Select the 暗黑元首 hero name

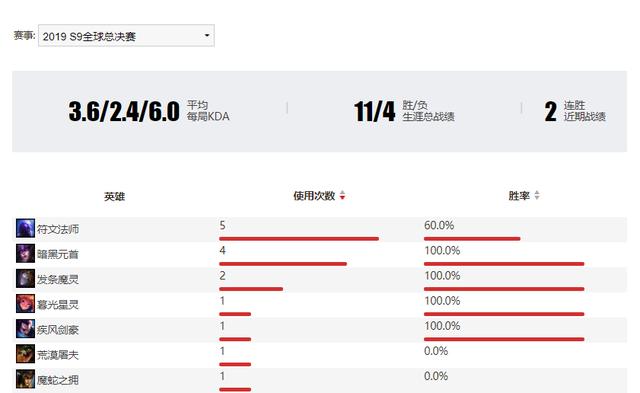tap(58, 255)
